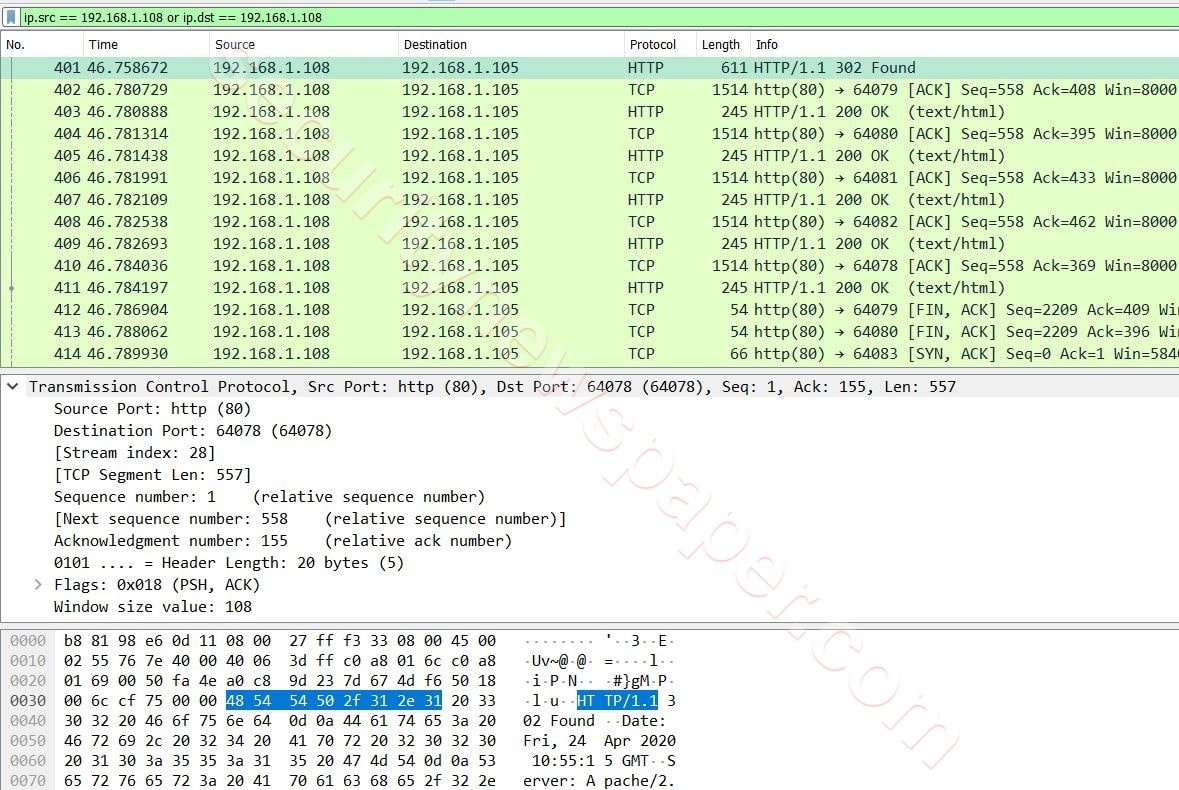The width and height of the screenshot is (1179, 790).
Task: Expand the Flags: 0x018 (PSH, ACK) field
Action: click(36, 584)
